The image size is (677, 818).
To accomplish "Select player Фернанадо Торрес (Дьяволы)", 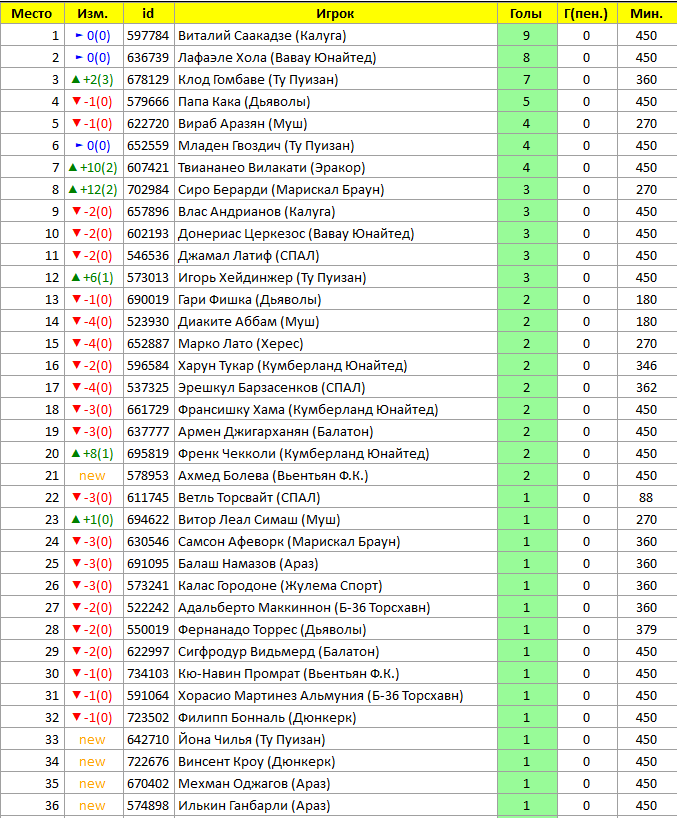I will coord(272,630).
